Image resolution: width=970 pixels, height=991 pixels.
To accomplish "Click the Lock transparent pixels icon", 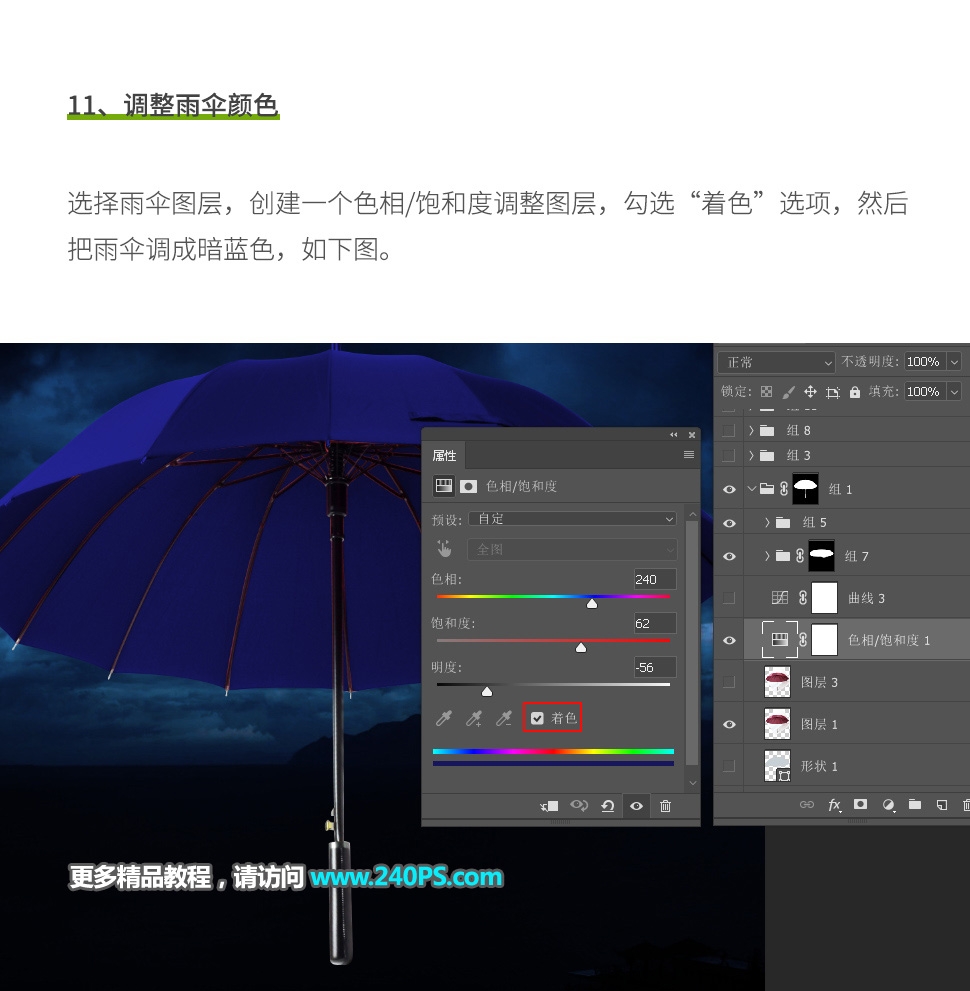I will click(x=766, y=391).
